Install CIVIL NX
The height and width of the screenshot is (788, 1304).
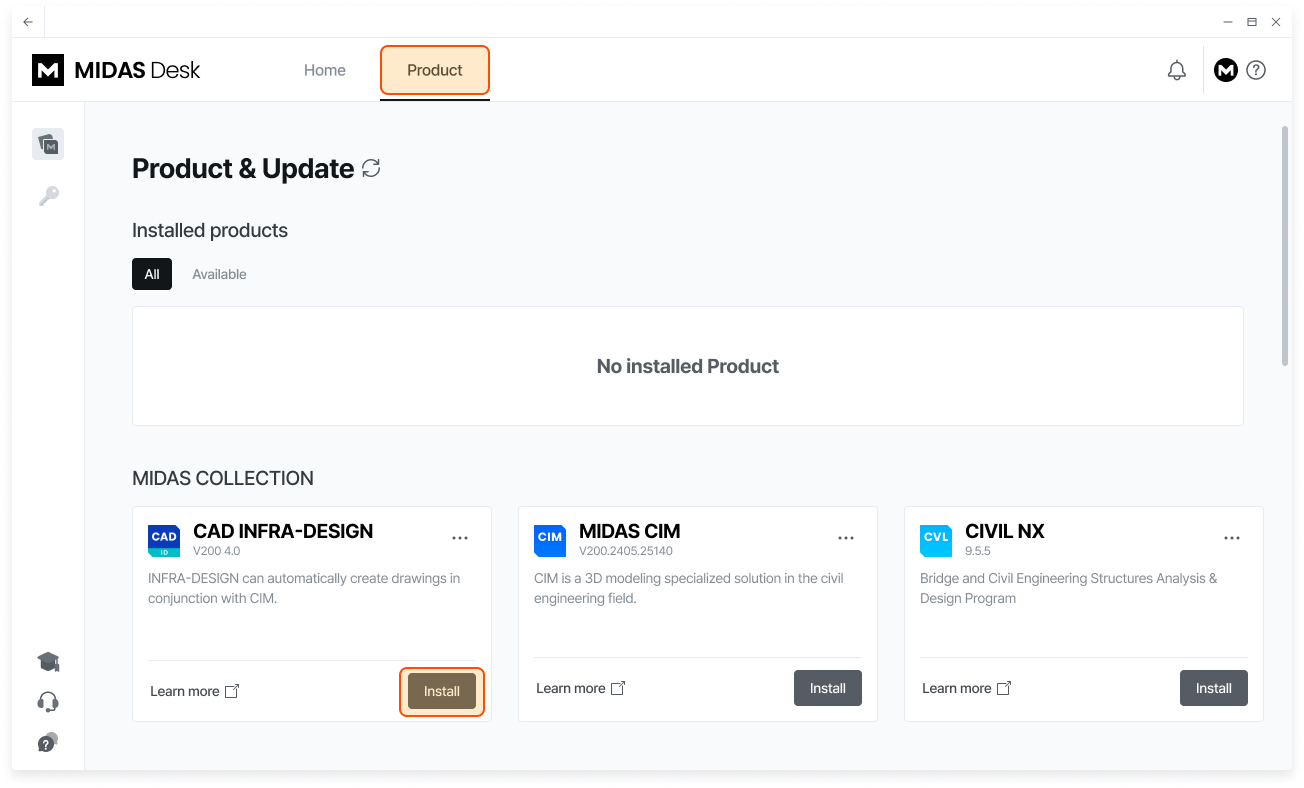[x=1214, y=688]
